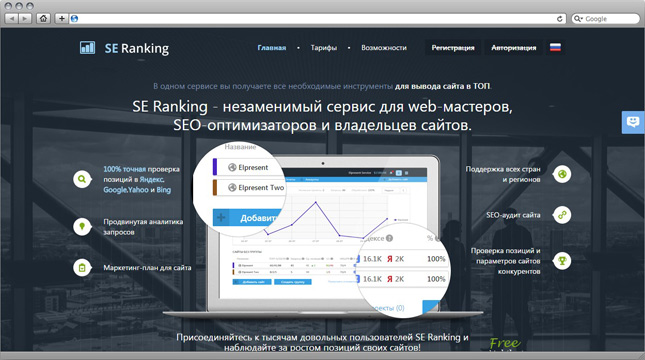The height and width of the screenshot is (360, 645).
Task: Open the Тарифы menu item
Action: coord(324,48)
